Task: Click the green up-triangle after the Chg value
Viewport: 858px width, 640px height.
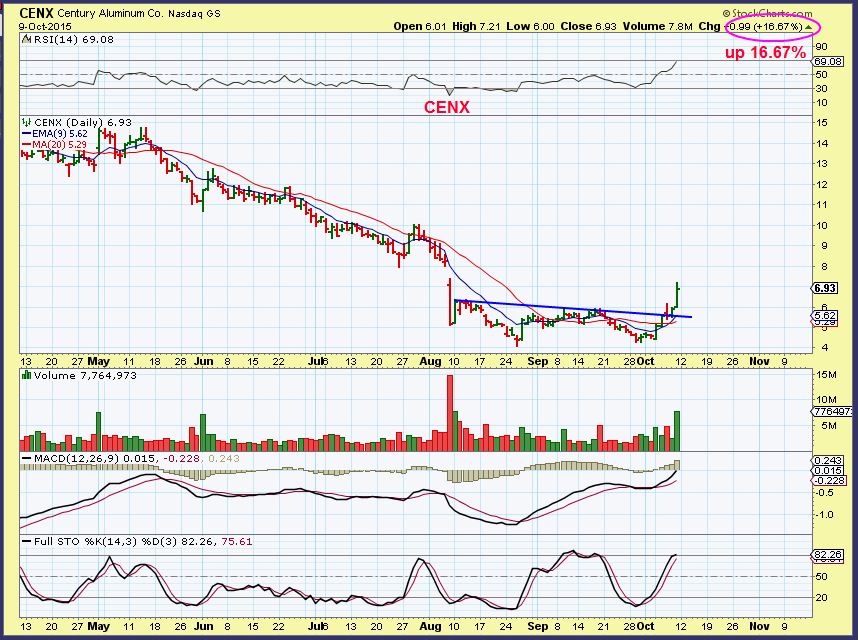Action: 808,26
